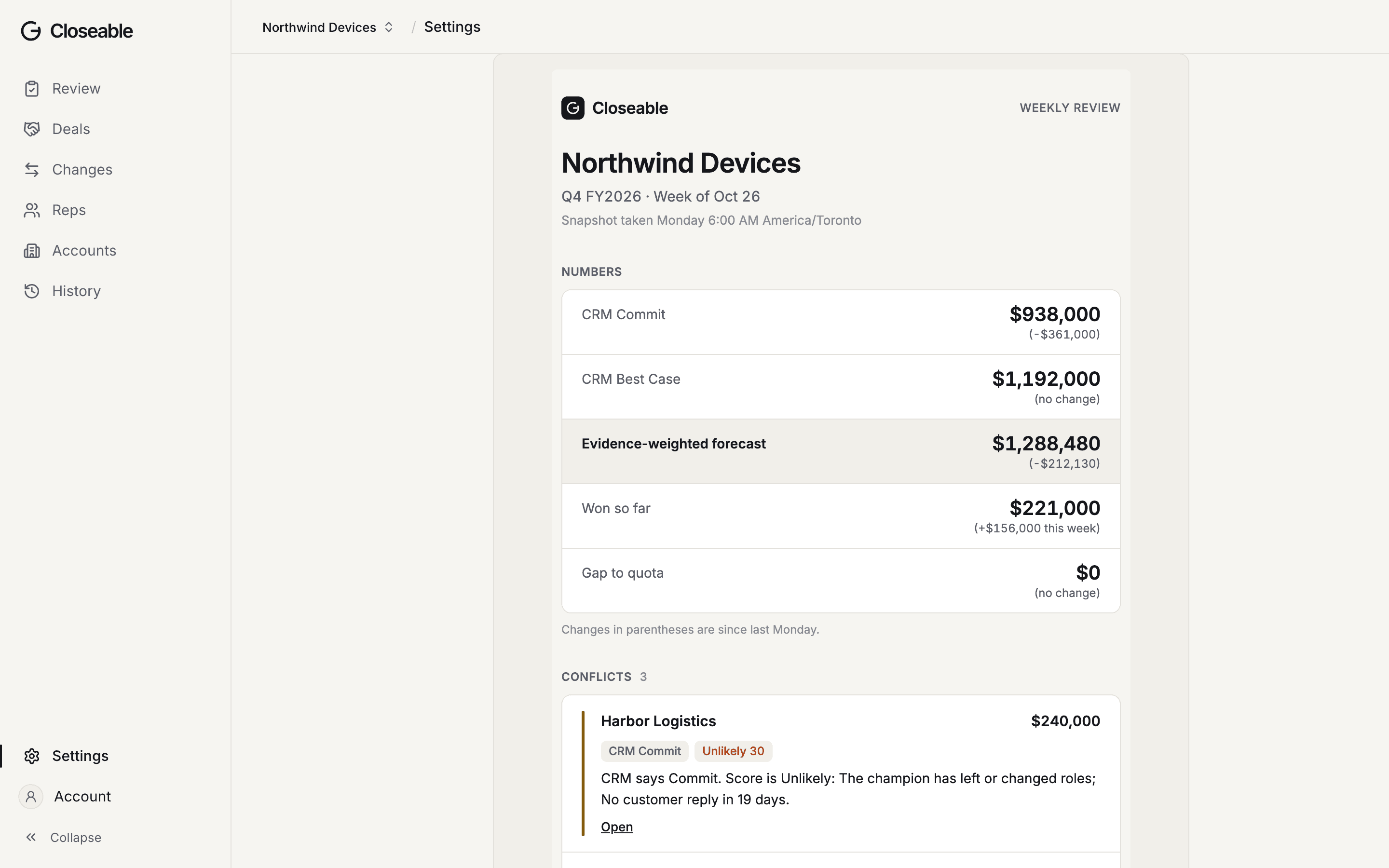Click the (-$361,000) change under CRM Commit
This screenshot has height=868, width=1389.
[1064, 335]
